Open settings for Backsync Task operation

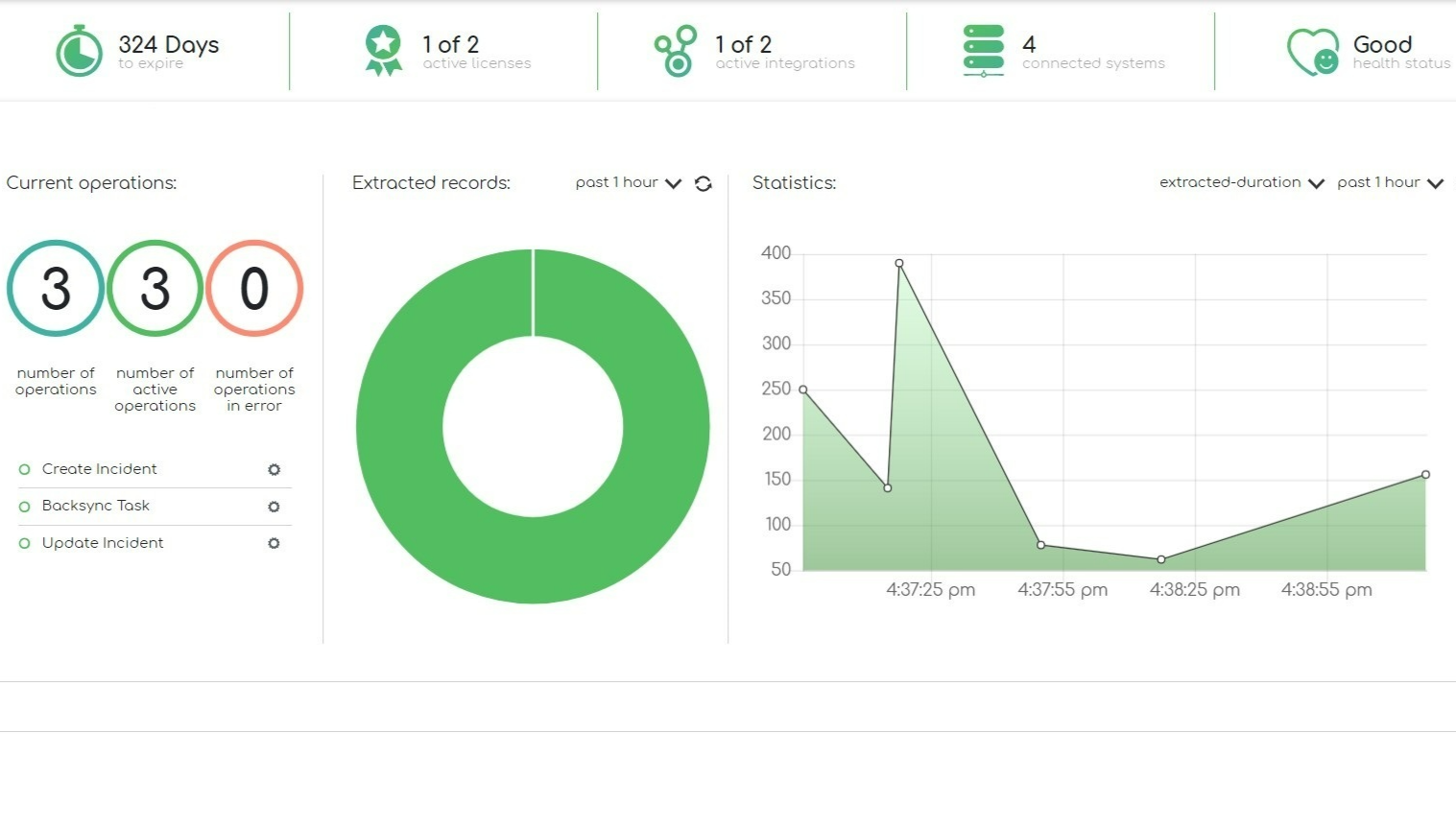pyautogui.click(x=274, y=507)
